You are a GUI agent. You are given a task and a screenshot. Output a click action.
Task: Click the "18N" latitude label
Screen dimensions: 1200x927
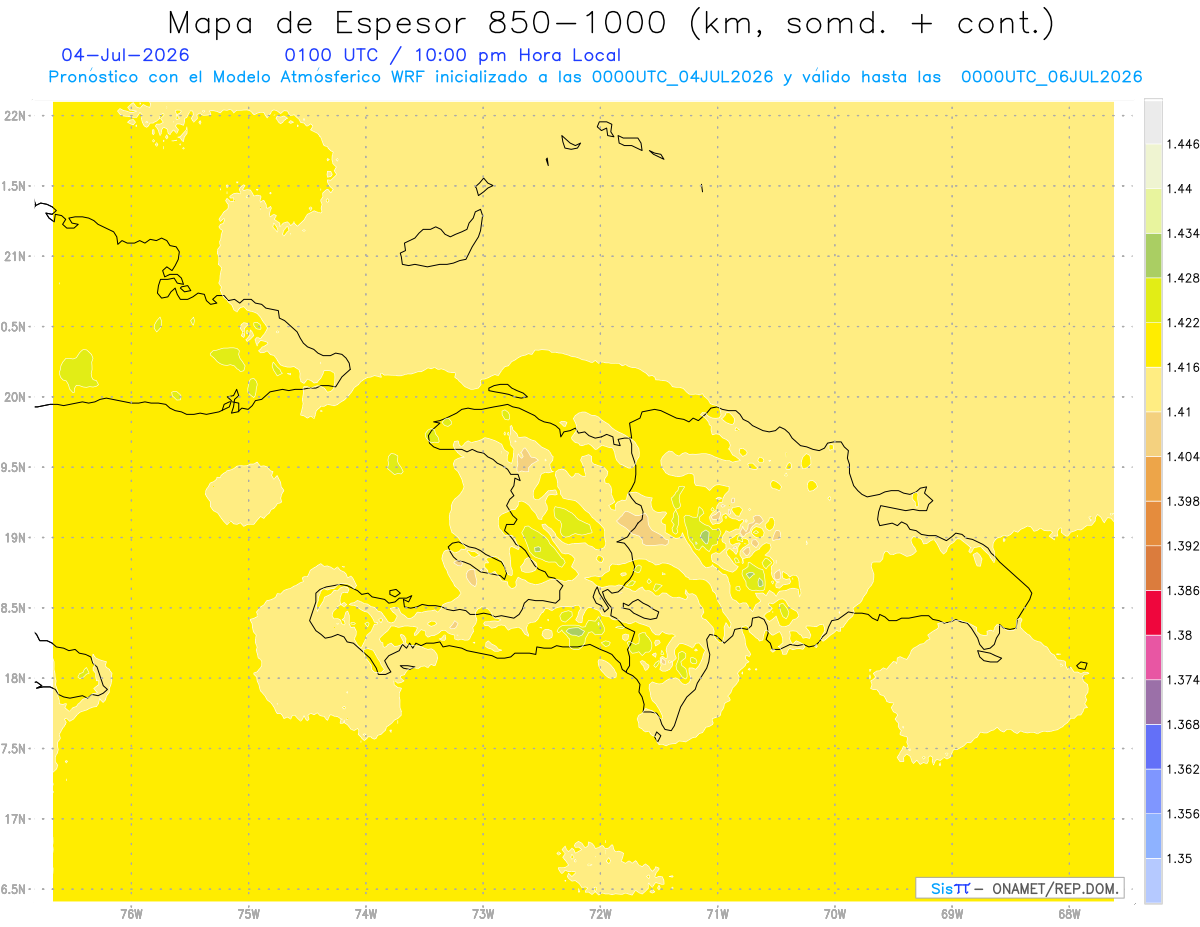15,679
